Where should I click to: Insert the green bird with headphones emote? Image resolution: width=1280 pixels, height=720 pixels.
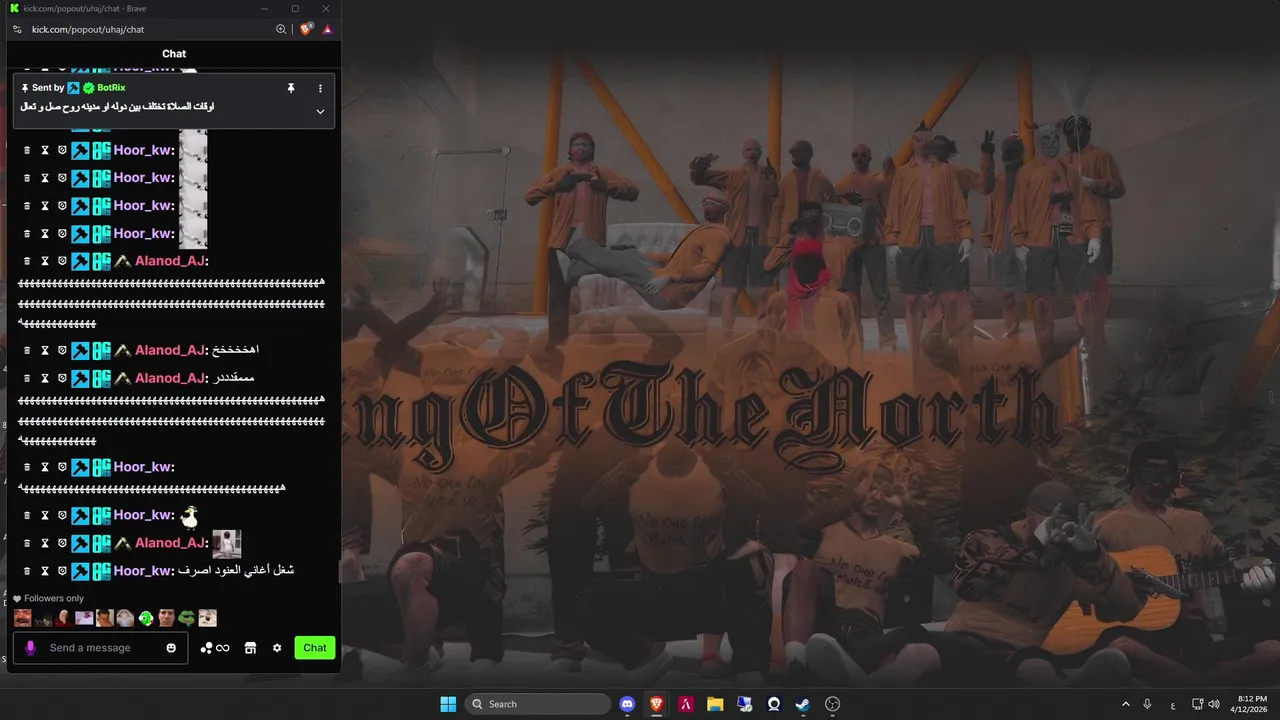click(x=146, y=618)
